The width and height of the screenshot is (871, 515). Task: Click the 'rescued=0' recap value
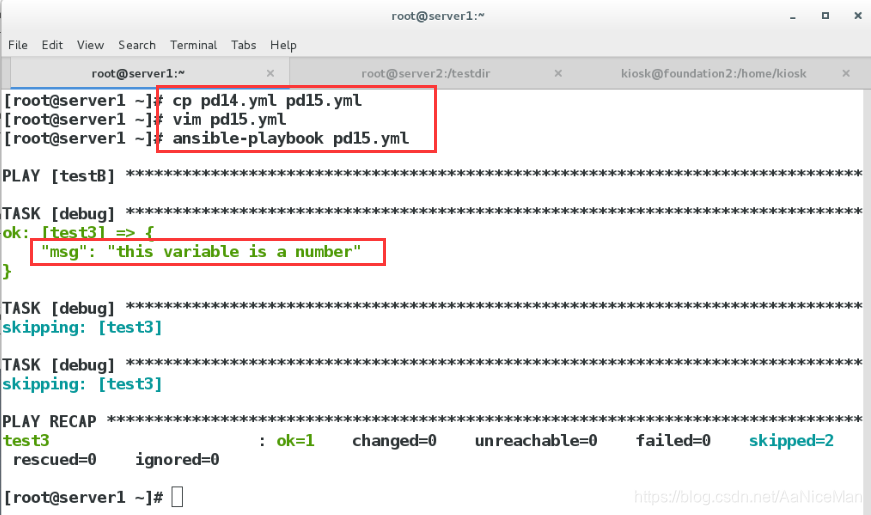coord(54,459)
